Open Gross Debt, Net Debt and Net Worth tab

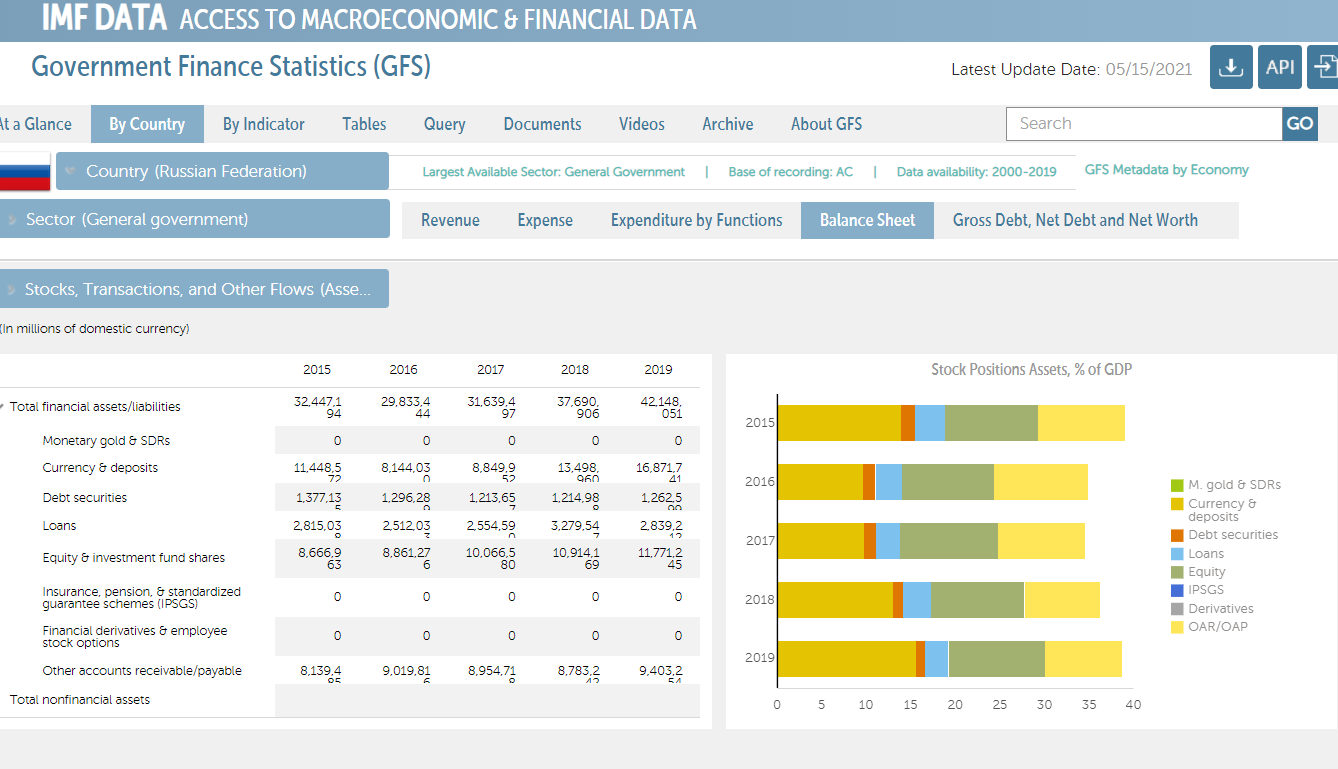tap(1075, 220)
